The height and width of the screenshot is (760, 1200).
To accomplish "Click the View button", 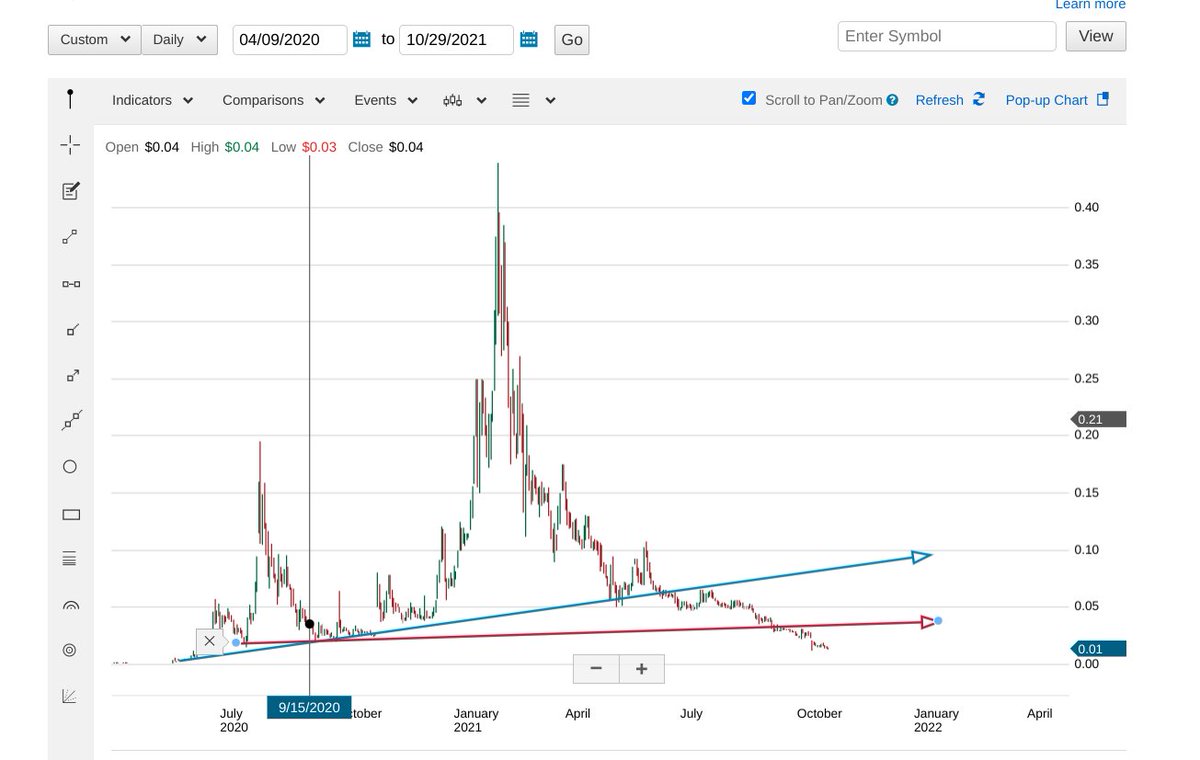I will tap(1096, 36).
